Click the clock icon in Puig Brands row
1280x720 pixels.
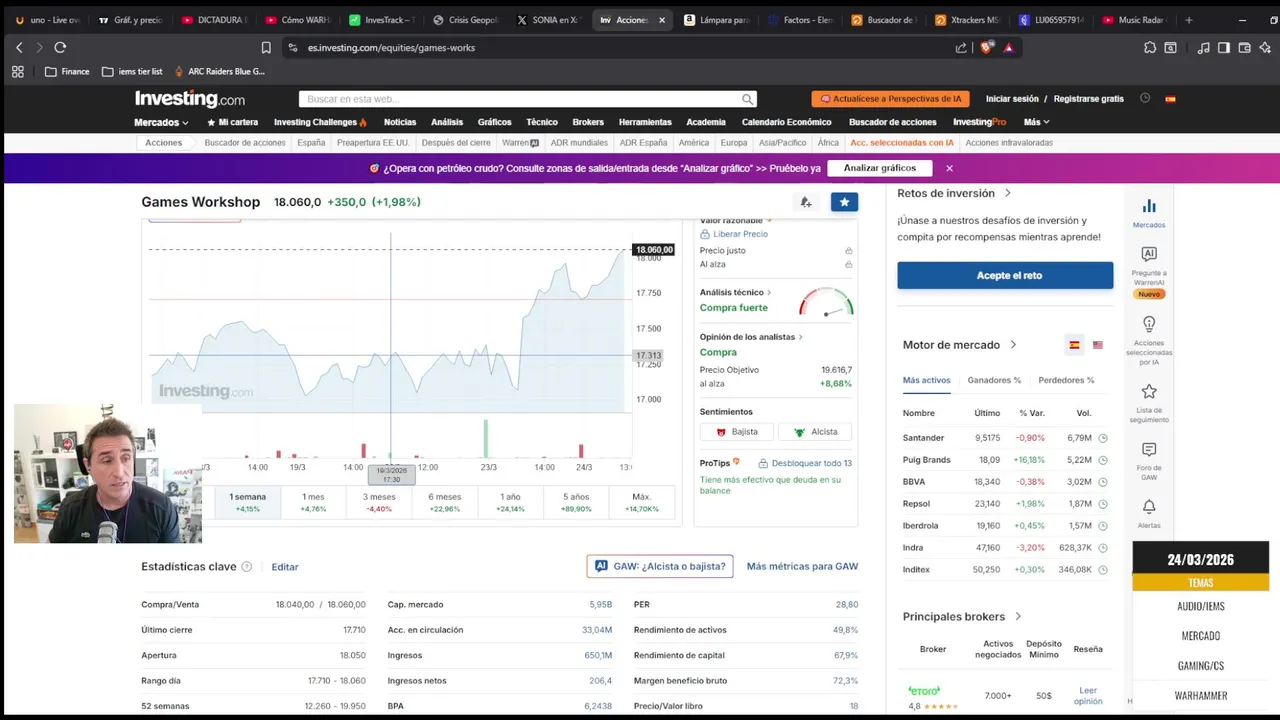[x=1103, y=460]
